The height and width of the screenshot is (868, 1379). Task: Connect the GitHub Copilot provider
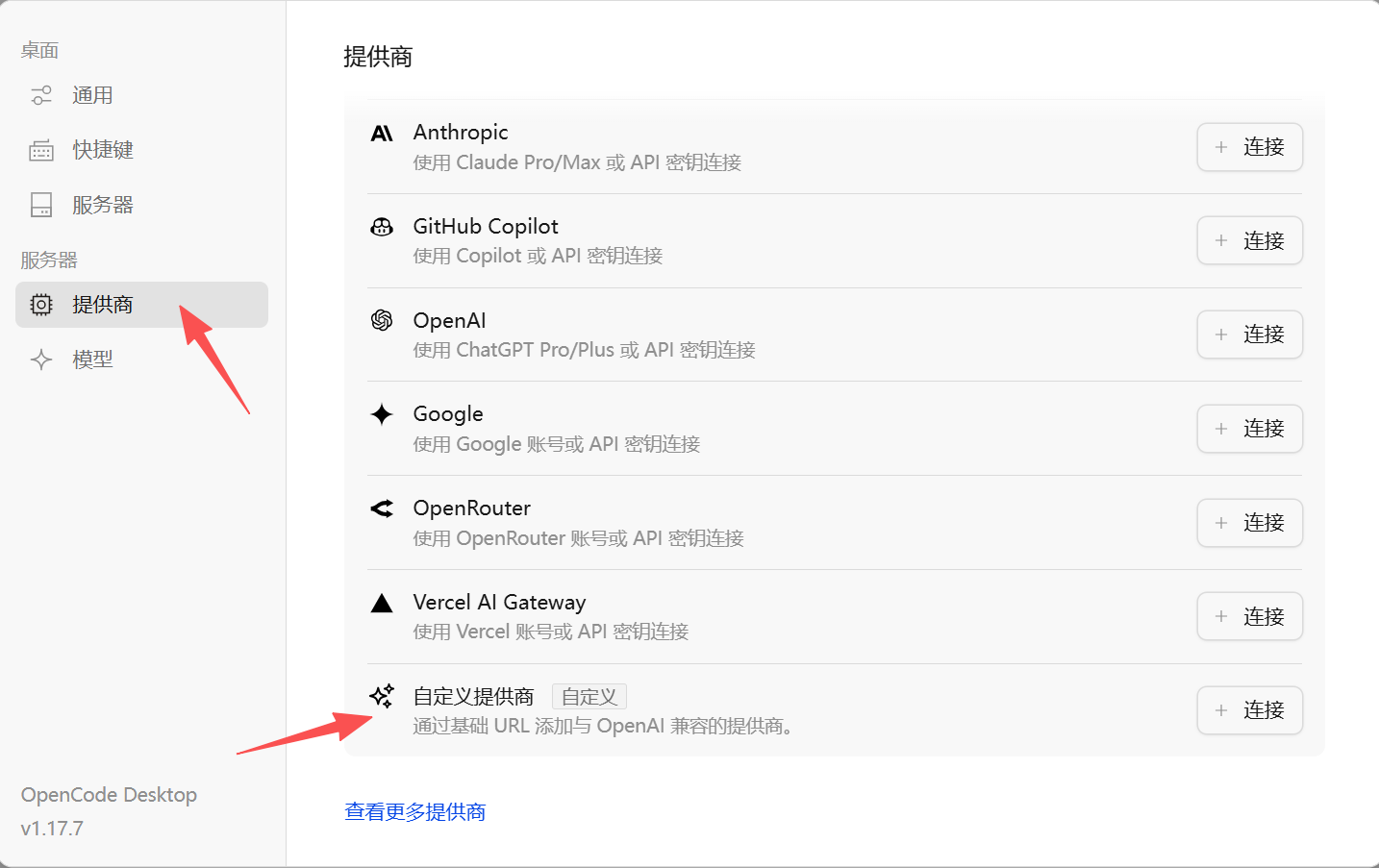1249,240
